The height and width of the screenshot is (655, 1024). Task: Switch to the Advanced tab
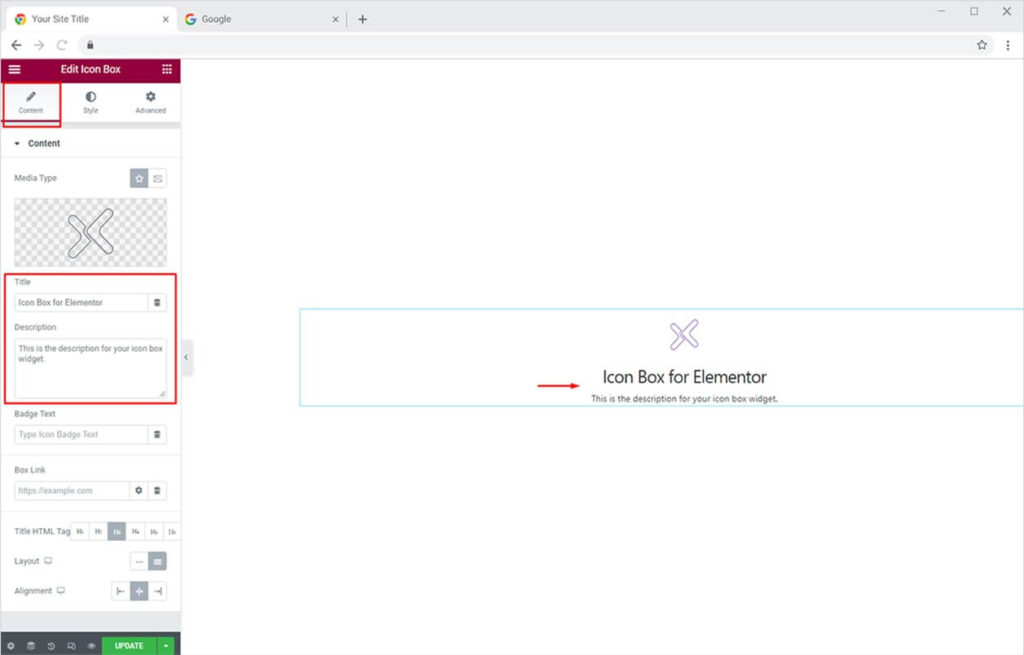pyautogui.click(x=150, y=102)
